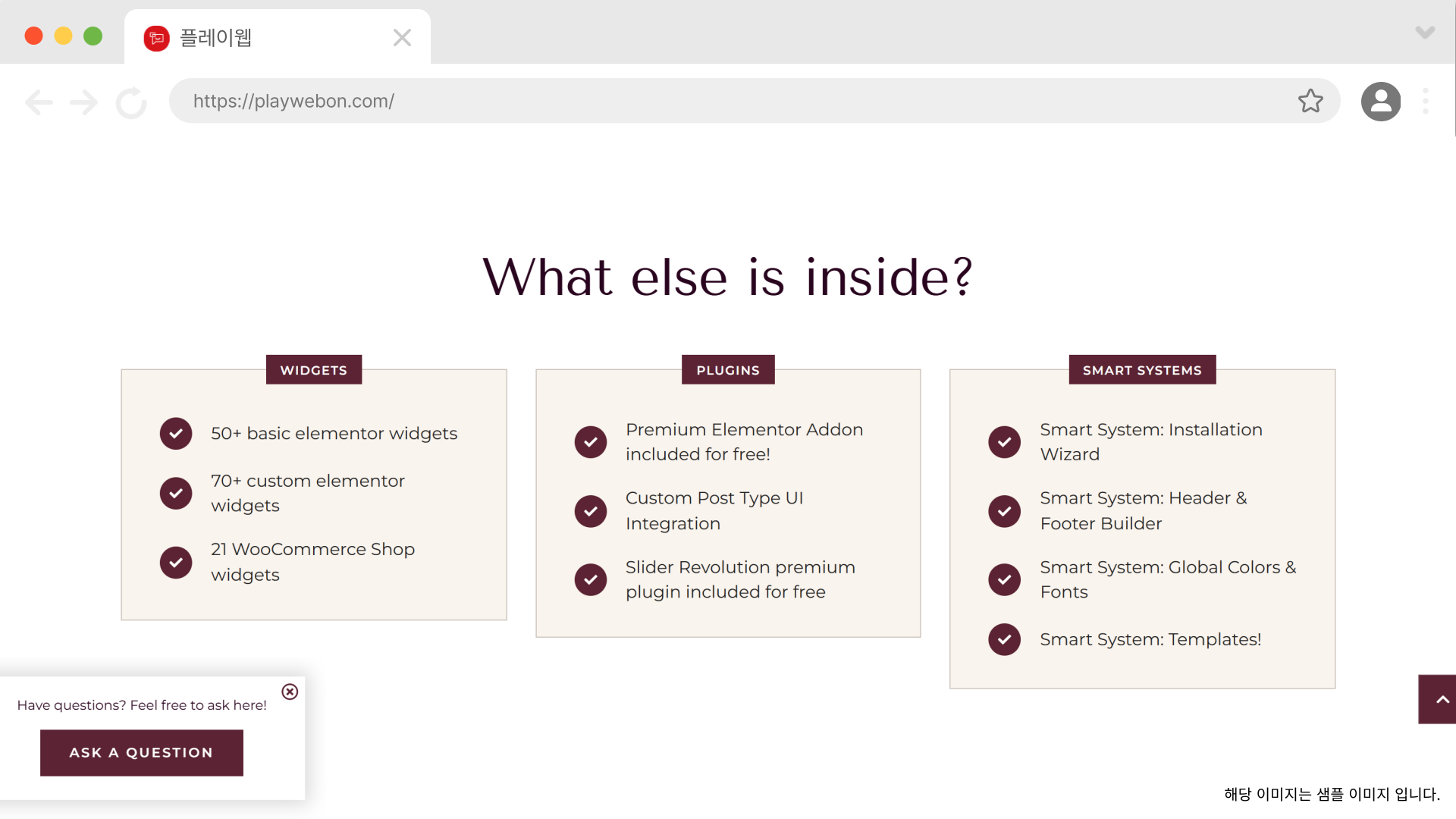Click 'Smart System: Installation Wizard' text
This screenshot has height=819, width=1456.
tap(1151, 442)
